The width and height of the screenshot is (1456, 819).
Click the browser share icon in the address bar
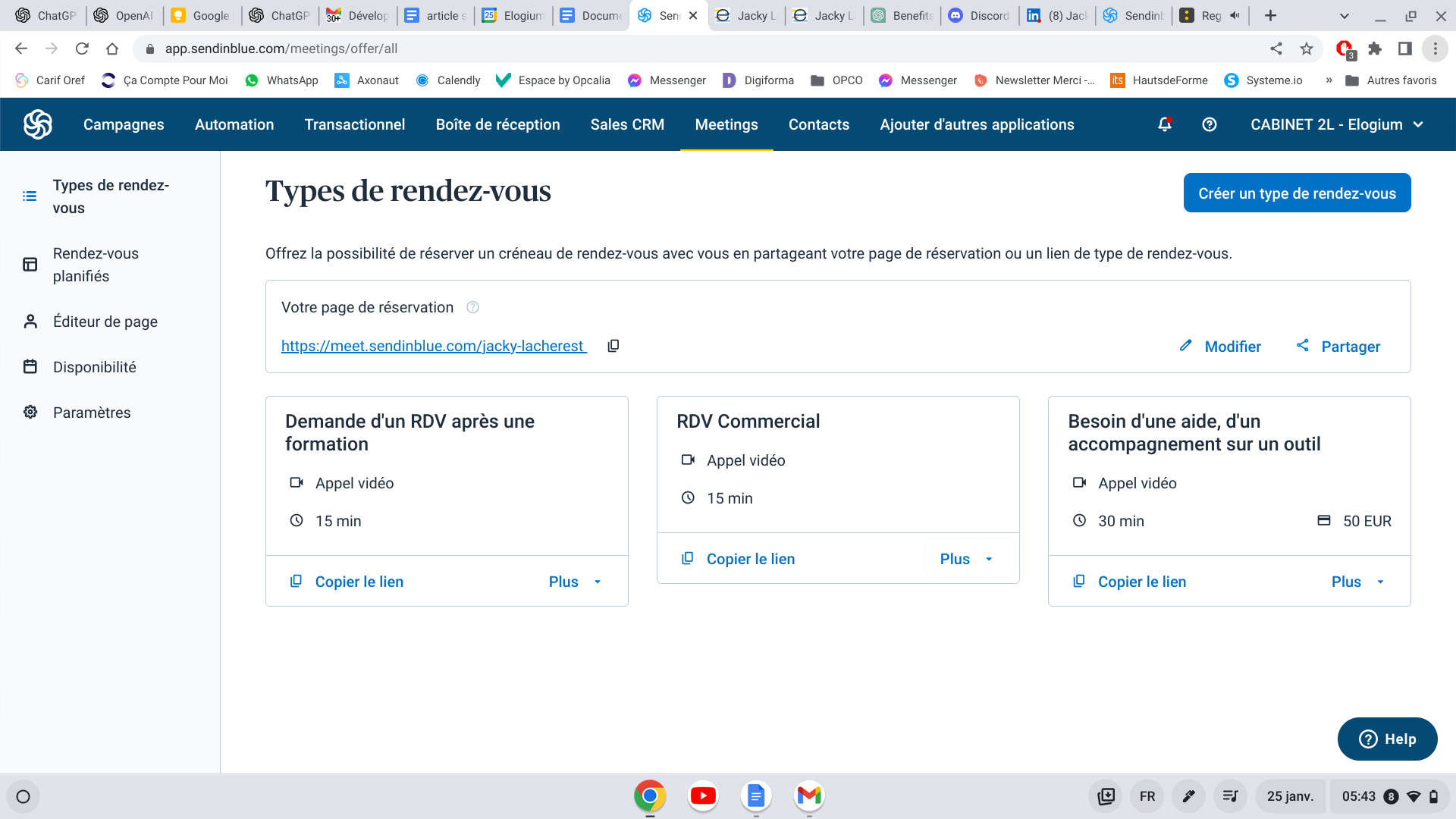[x=1276, y=49]
